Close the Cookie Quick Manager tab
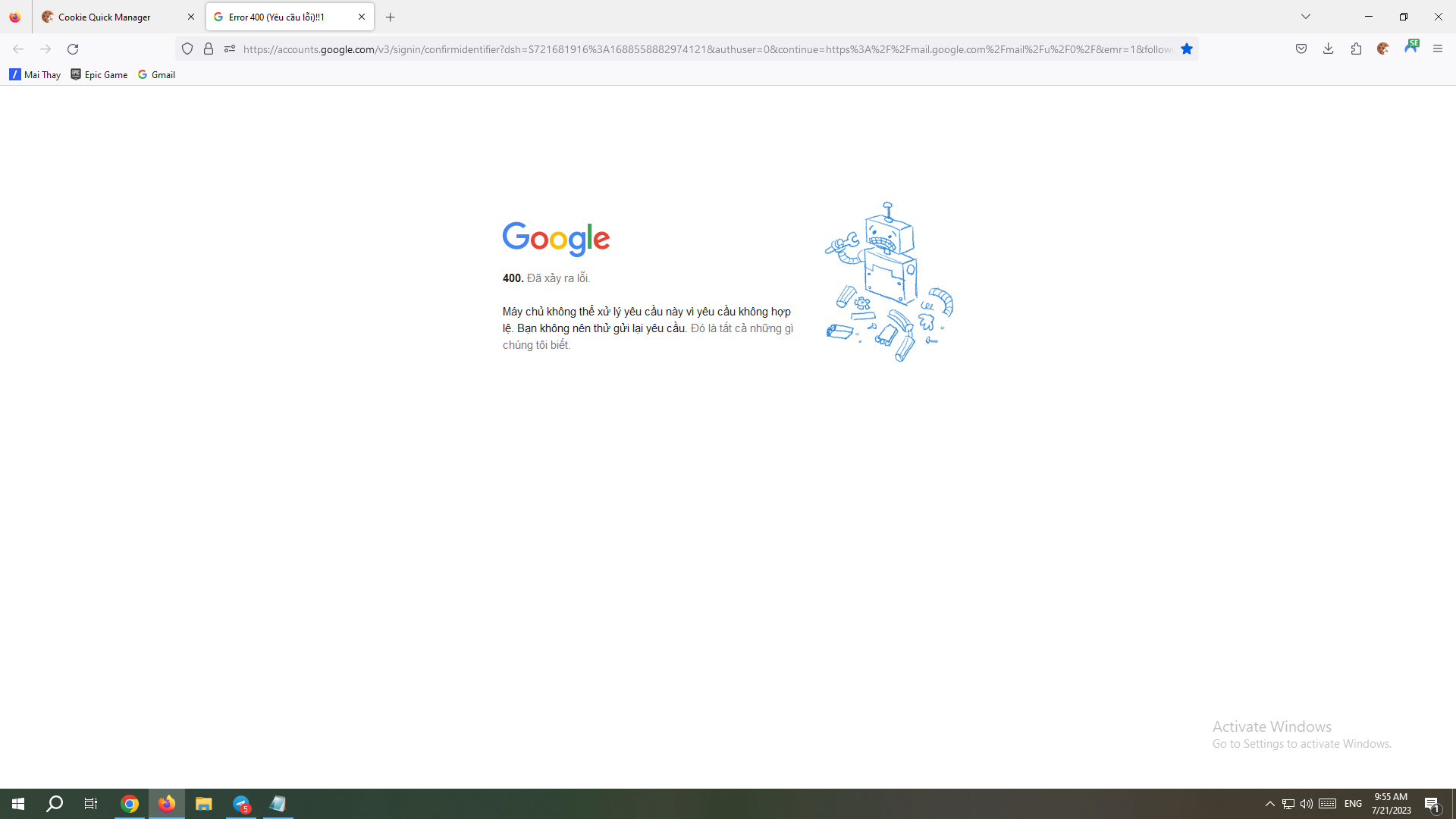The height and width of the screenshot is (819, 1456). pyautogui.click(x=191, y=17)
